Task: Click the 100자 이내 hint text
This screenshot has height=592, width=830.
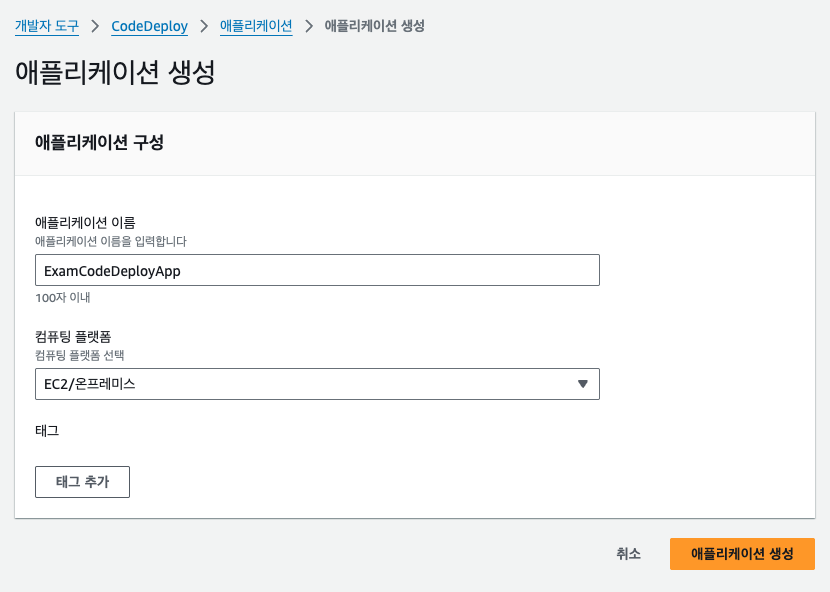Action: pos(63,298)
